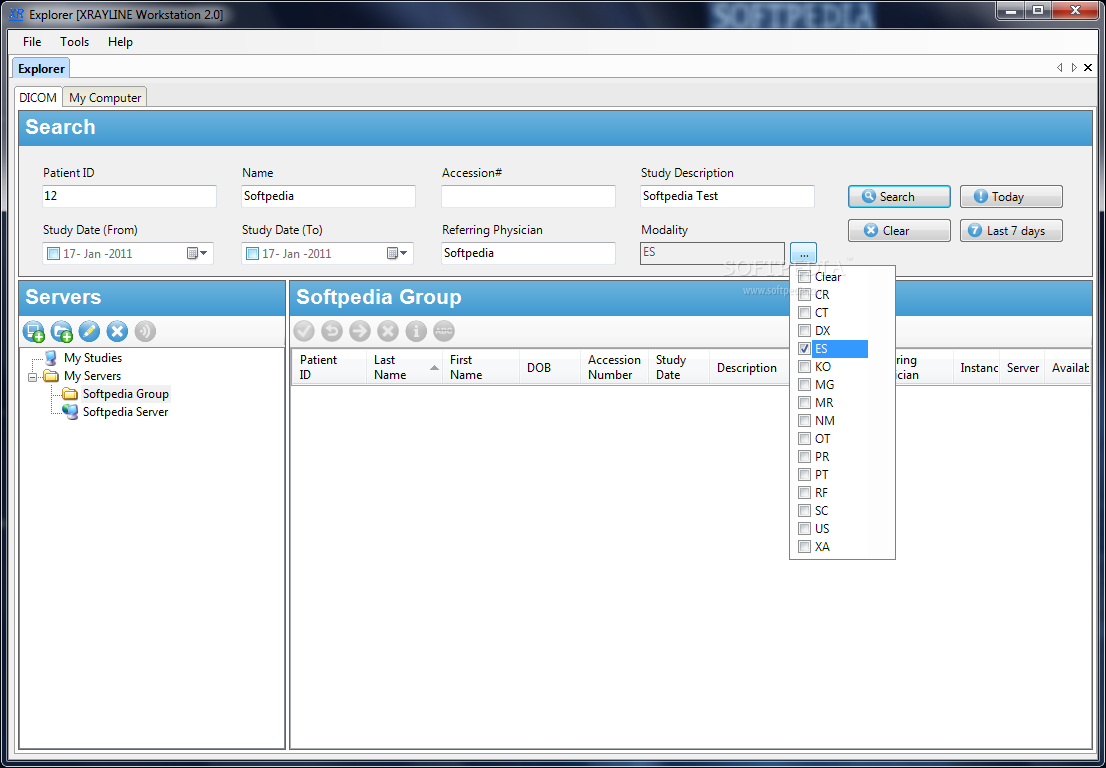Image resolution: width=1106 pixels, height=768 pixels.
Task: Click the folder icon next to My Servers
Action: [x=51, y=376]
